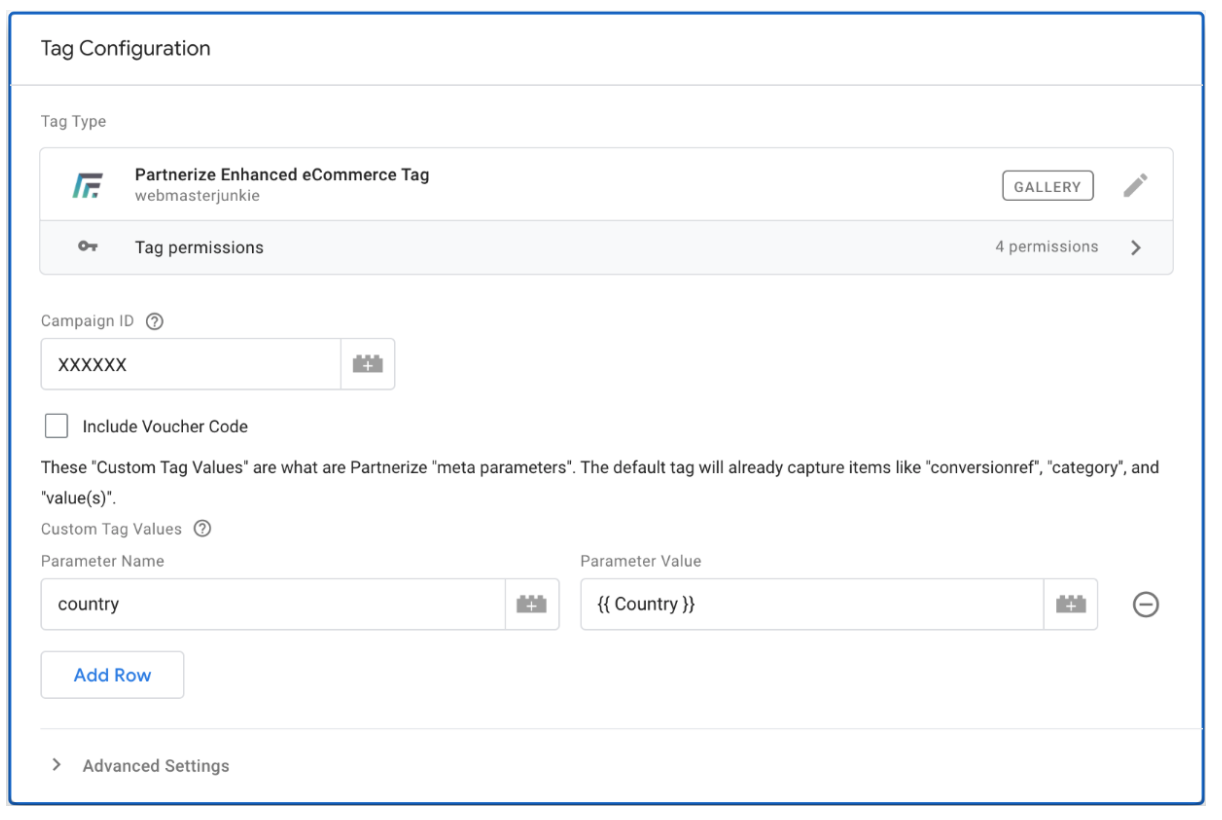Click the 4 permissions text
This screenshot has width=1222, height=820.
[1046, 247]
